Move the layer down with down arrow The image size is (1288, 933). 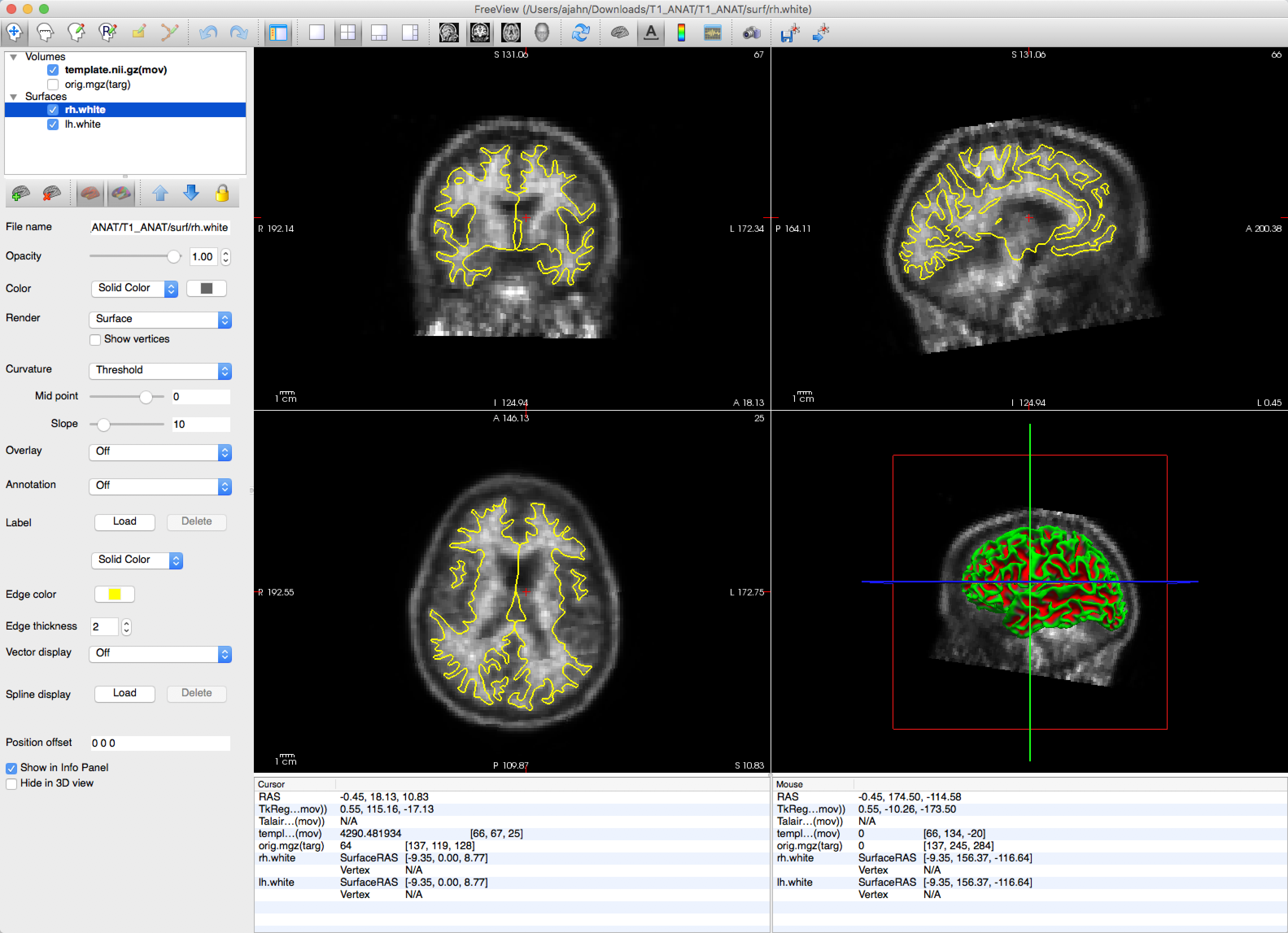click(191, 194)
